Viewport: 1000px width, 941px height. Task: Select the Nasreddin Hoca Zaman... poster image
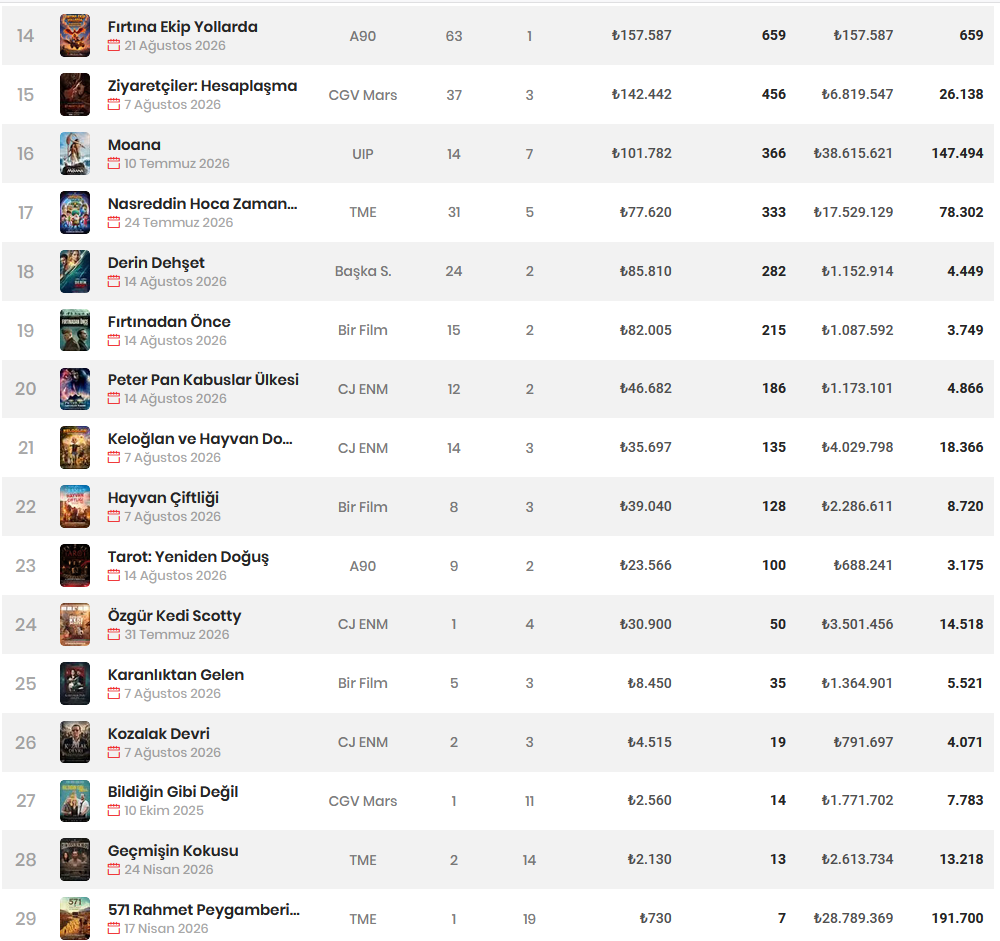pyautogui.click(x=75, y=212)
